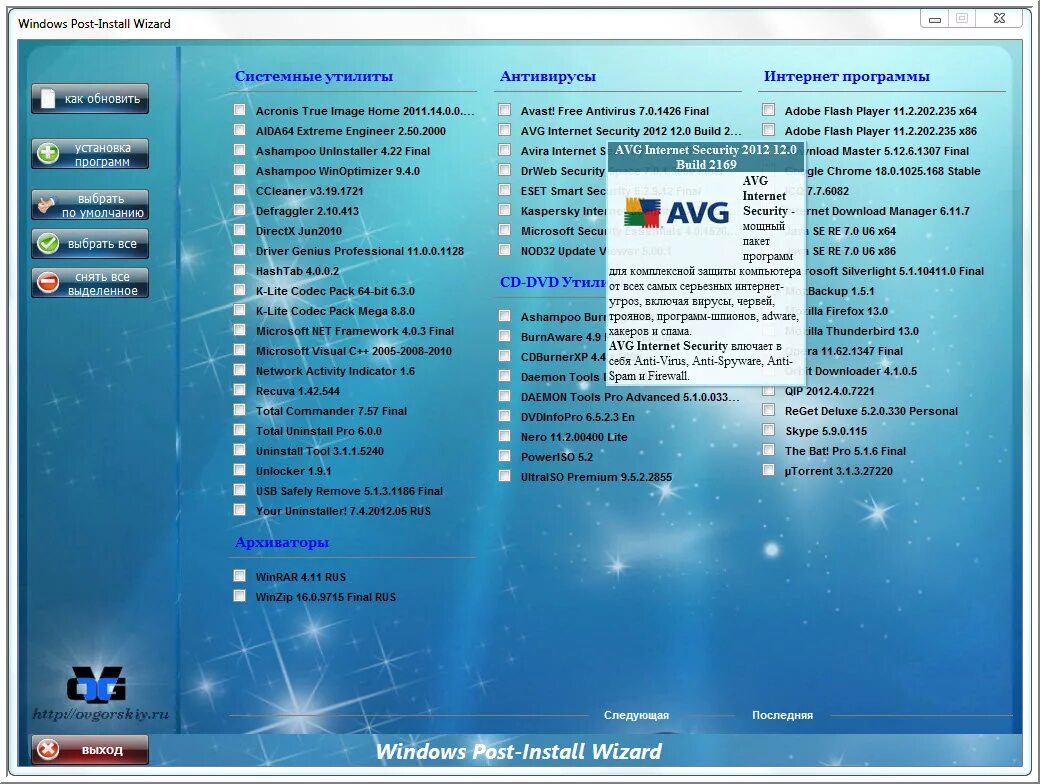This screenshot has height=784, width=1040.
Task: Check K-Lite Codec Pack Mega checkbox
Action: [x=239, y=310]
